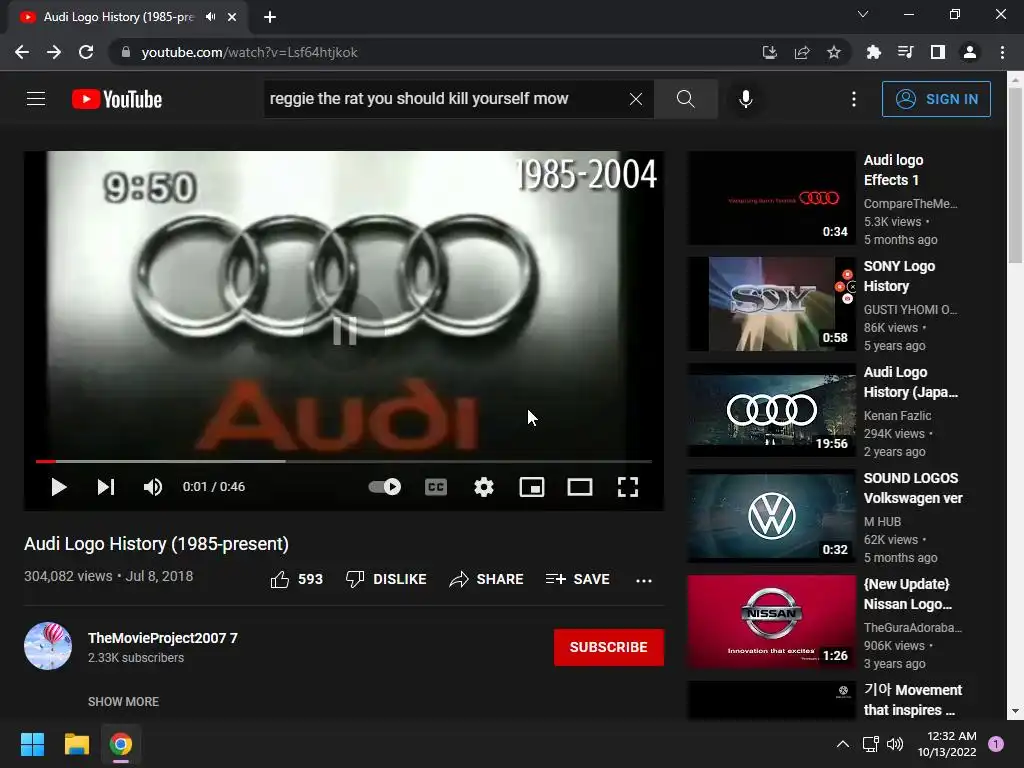
Task: Dislike the video
Action: [386, 579]
